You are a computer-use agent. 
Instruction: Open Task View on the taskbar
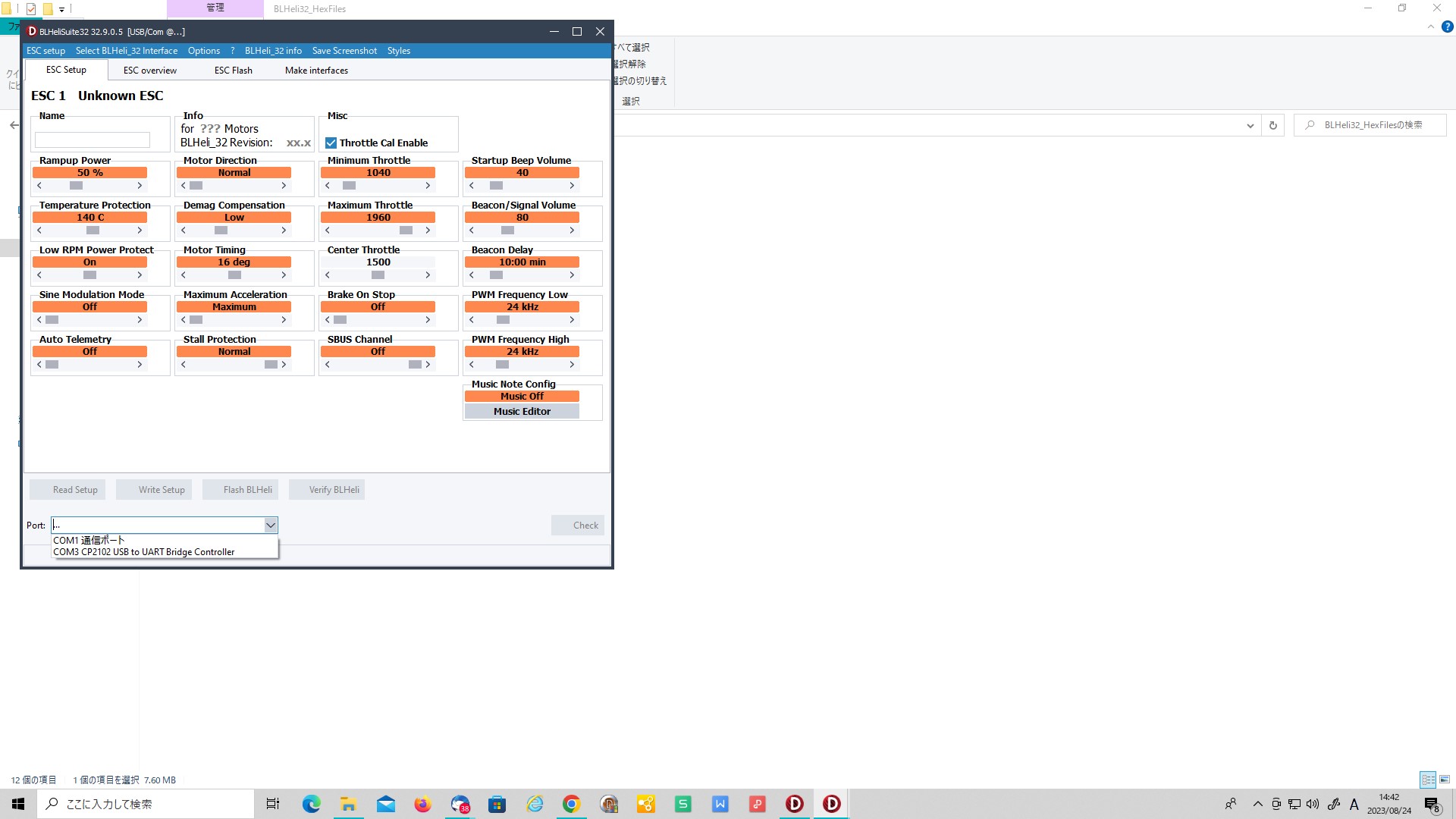pos(273,804)
